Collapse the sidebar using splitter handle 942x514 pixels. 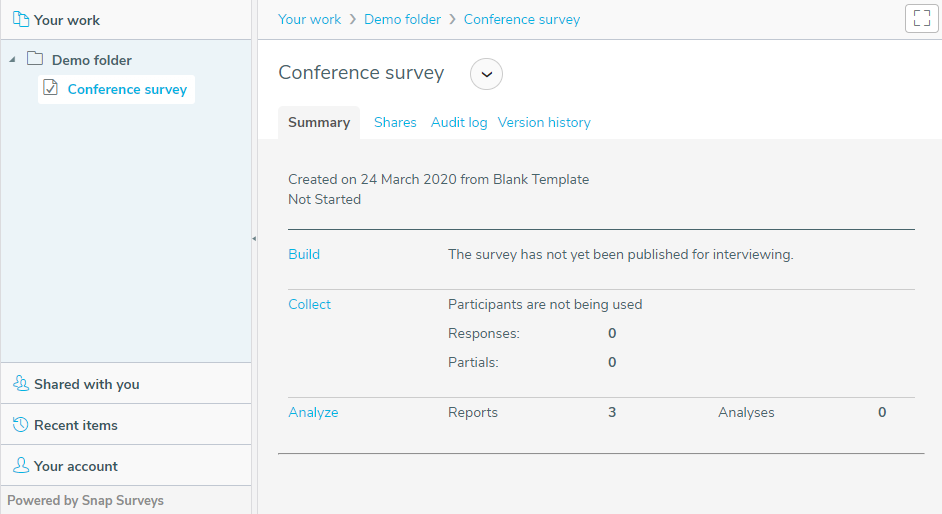[x=254, y=238]
